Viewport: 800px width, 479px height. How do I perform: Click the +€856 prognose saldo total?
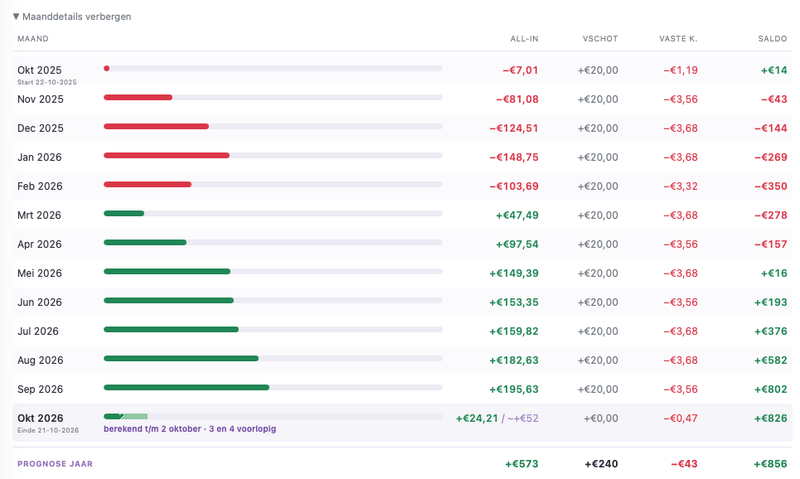point(771,464)
